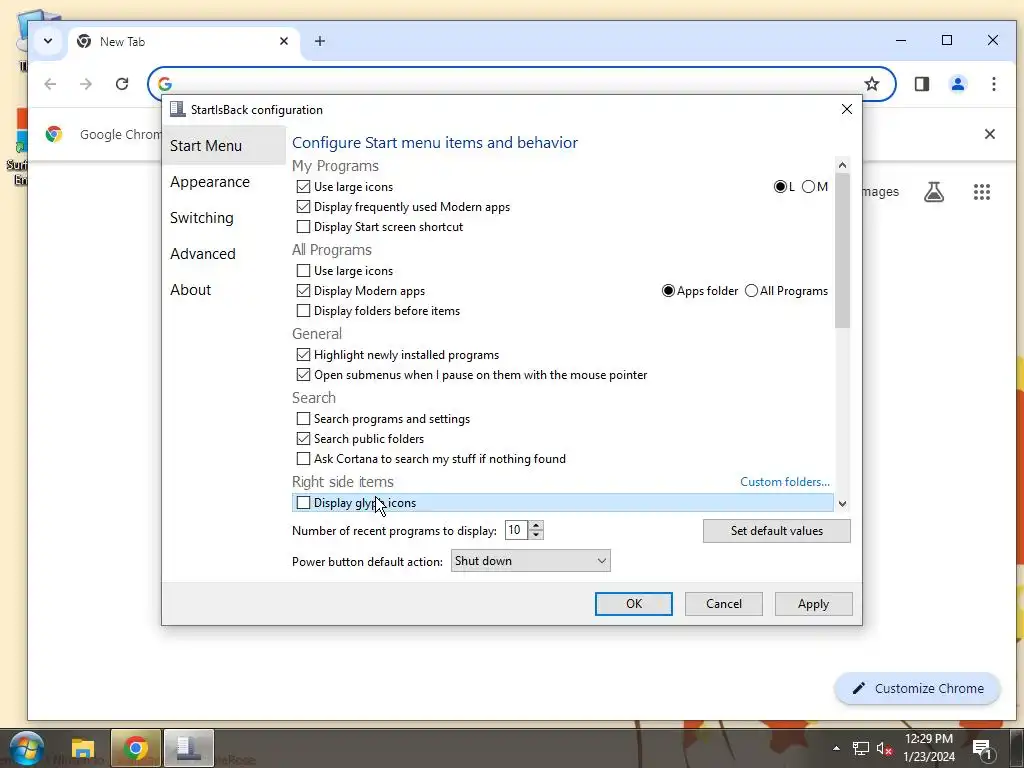Go forward in Chrome

86,84
